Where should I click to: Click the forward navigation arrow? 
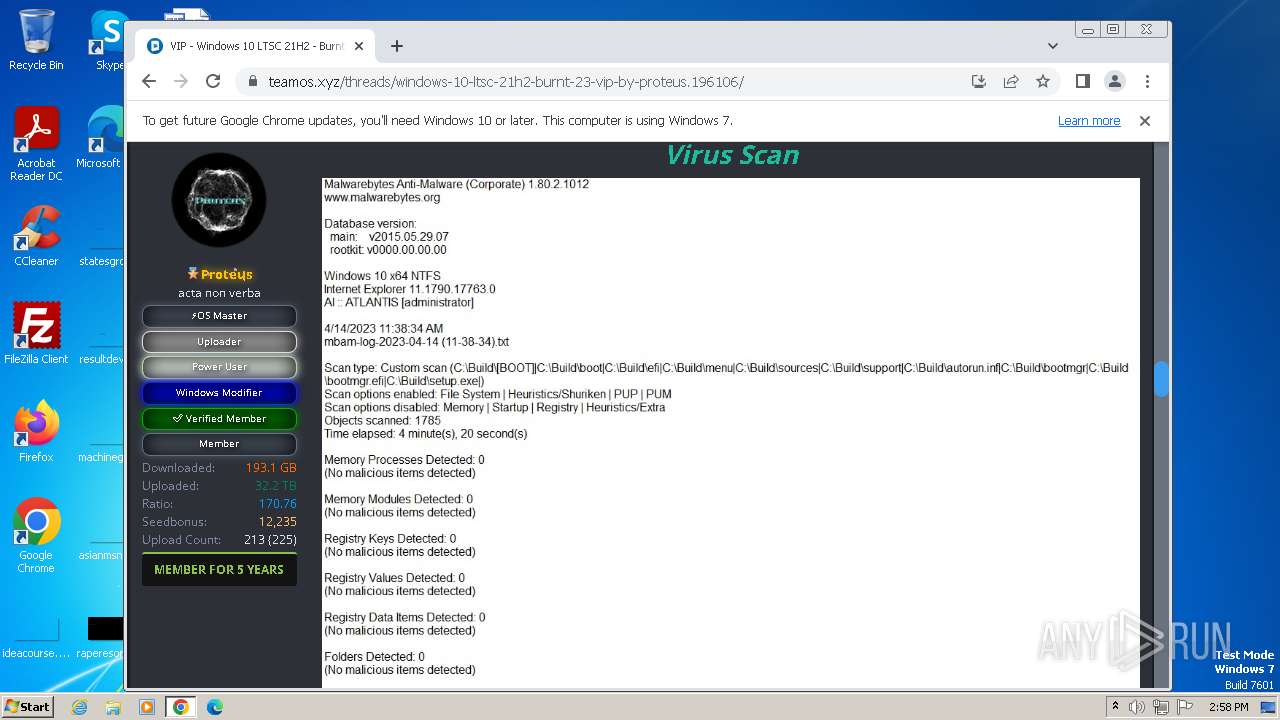181,82
